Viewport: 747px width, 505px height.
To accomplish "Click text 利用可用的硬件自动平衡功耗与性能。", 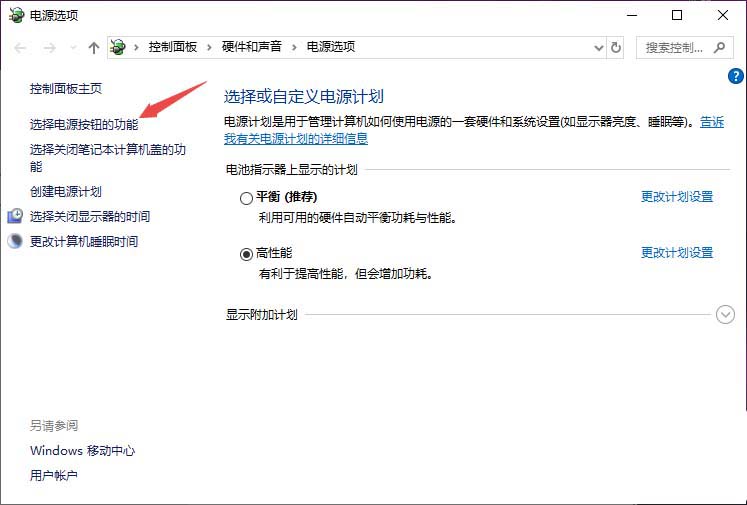I will coord(358,218).
